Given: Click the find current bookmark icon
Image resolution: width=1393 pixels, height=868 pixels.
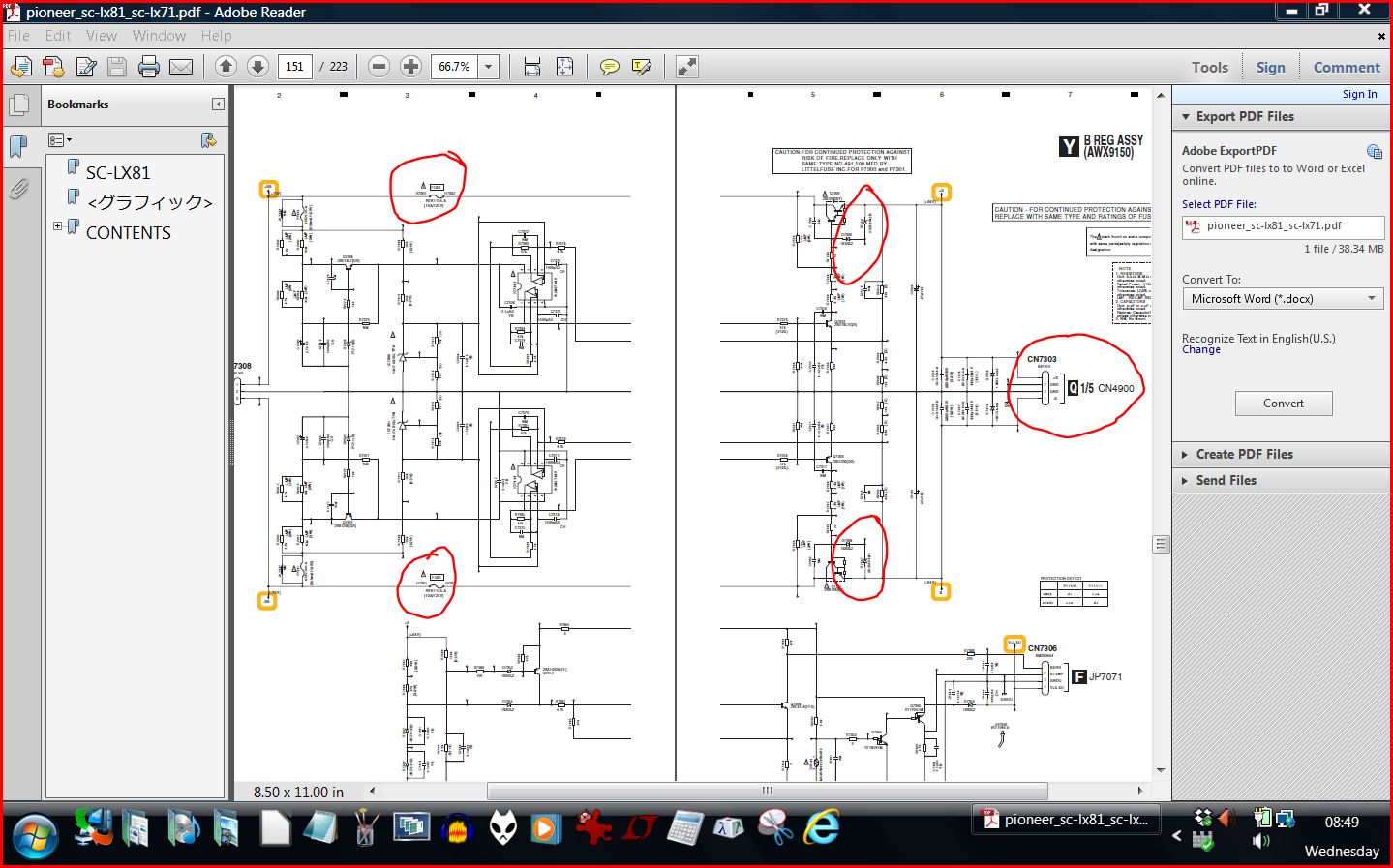Looking at the screenshot, I should pyautogui.click(x=208, y=140).
